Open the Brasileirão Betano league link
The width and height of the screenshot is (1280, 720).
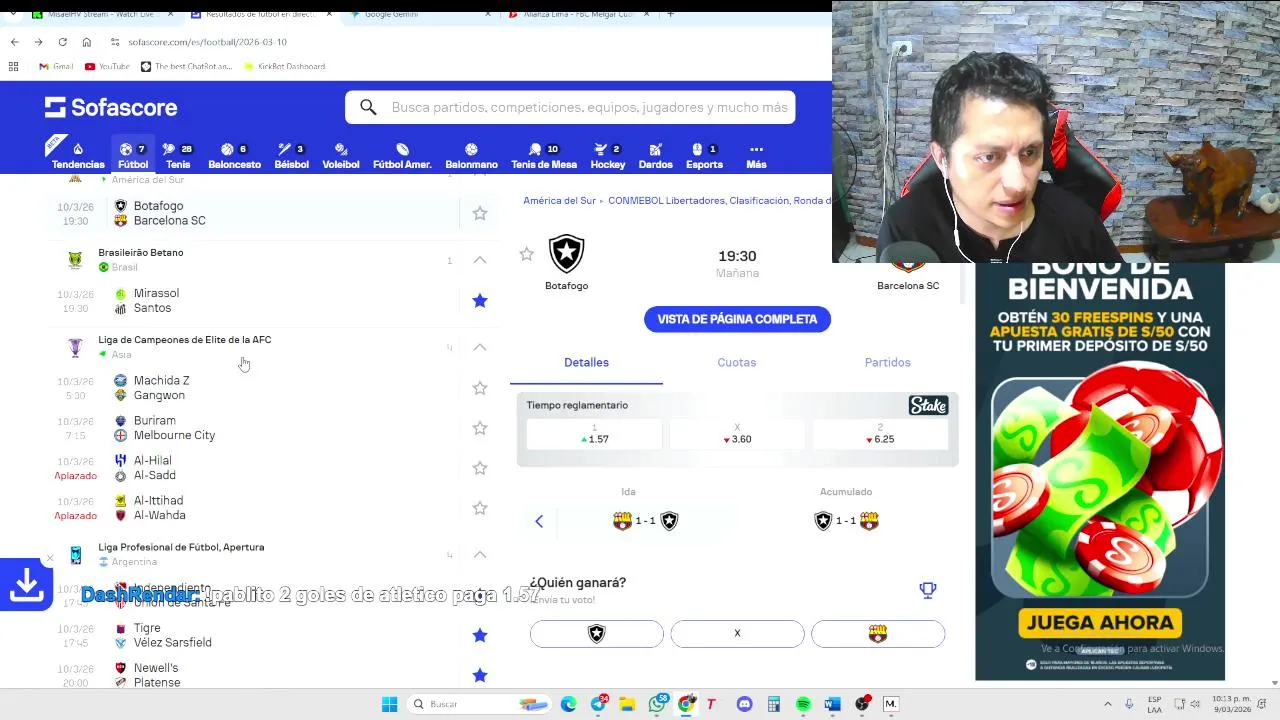tap(141, 253)
